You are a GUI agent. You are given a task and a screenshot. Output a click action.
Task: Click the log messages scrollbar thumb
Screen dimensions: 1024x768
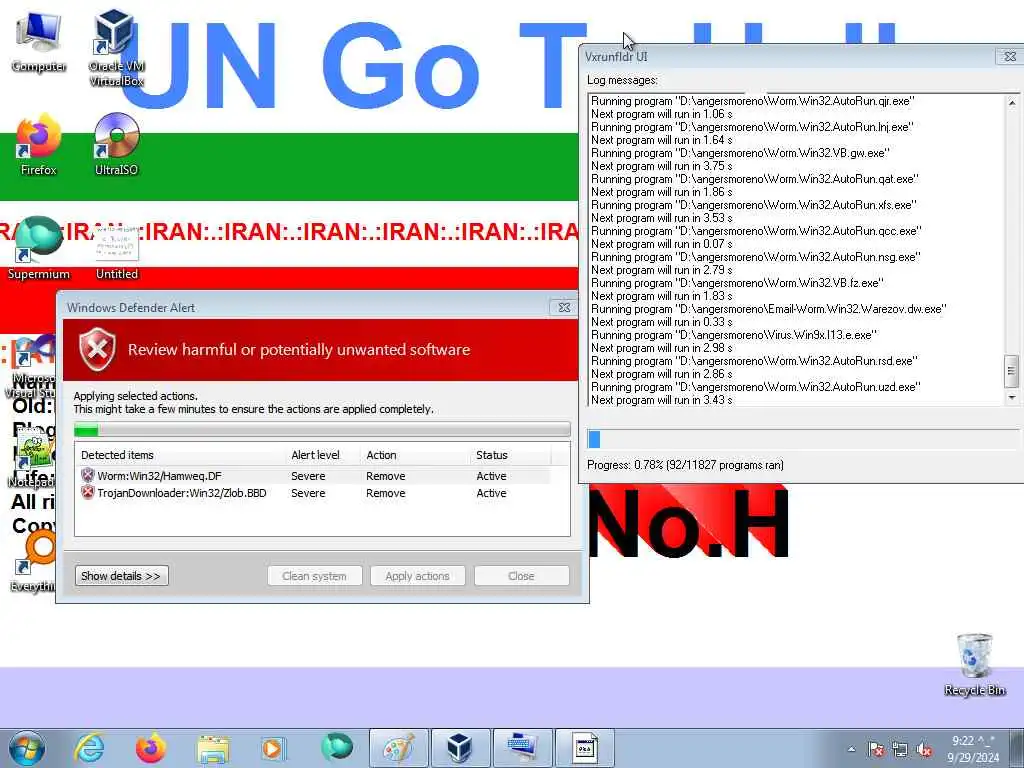click(1011, 372)
